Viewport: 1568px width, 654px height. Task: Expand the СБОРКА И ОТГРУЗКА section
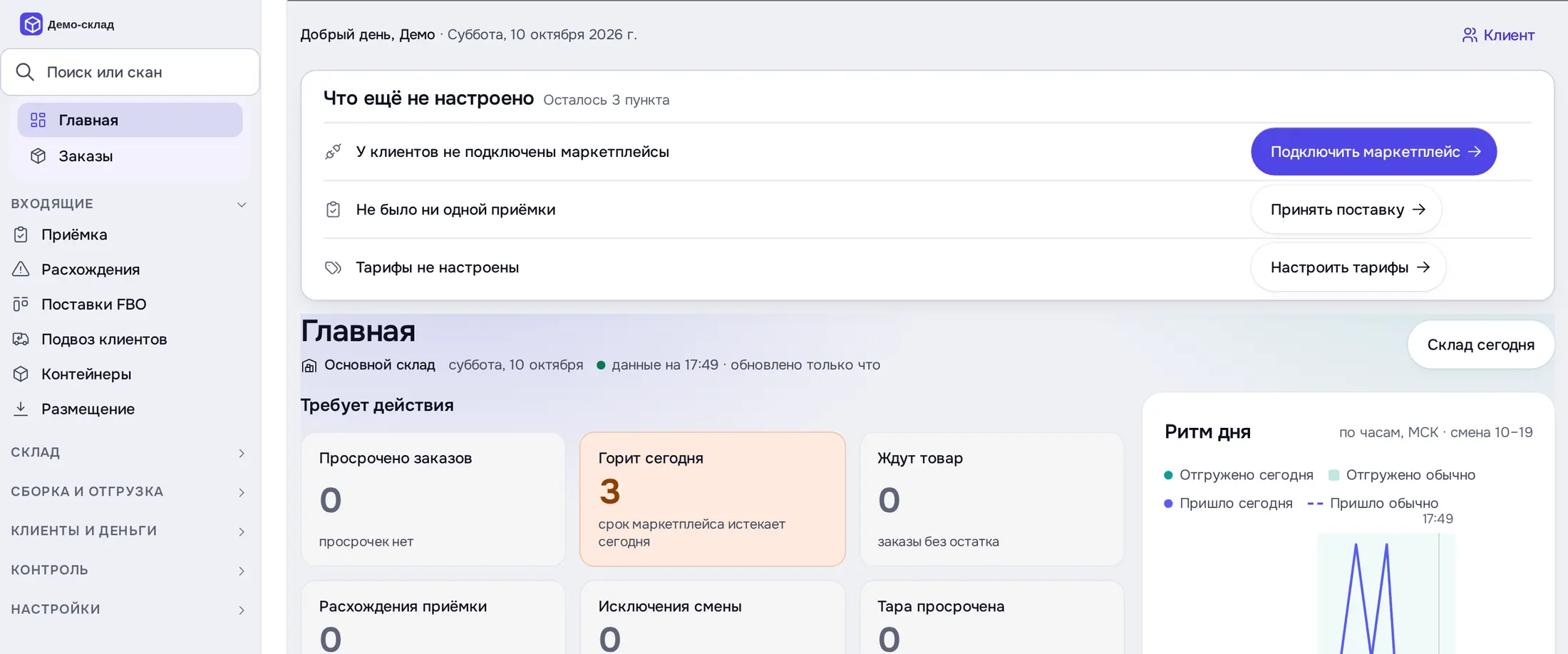click(128, 492)
